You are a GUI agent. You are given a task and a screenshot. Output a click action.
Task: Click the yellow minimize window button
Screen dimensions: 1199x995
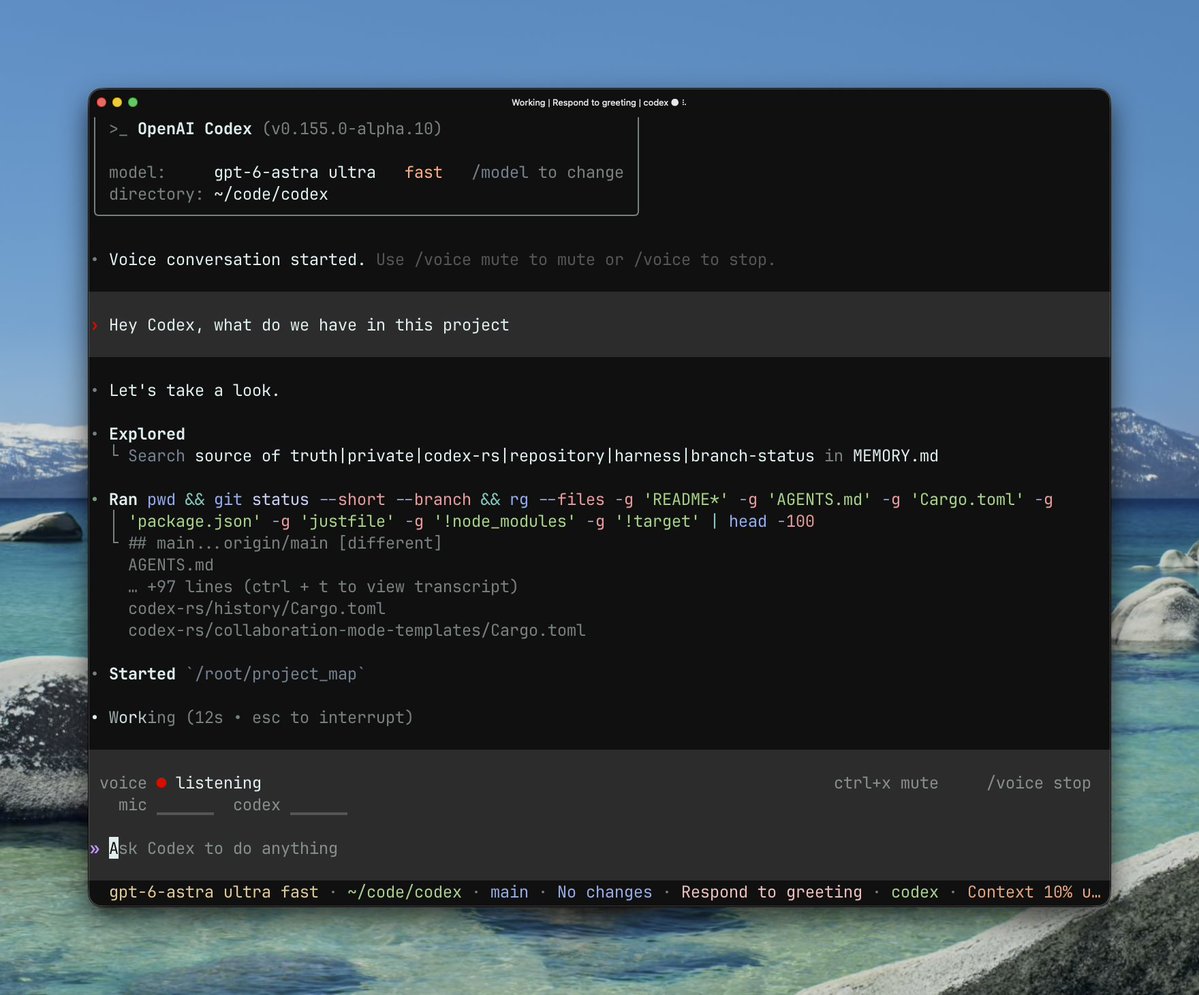coord(117,102)
